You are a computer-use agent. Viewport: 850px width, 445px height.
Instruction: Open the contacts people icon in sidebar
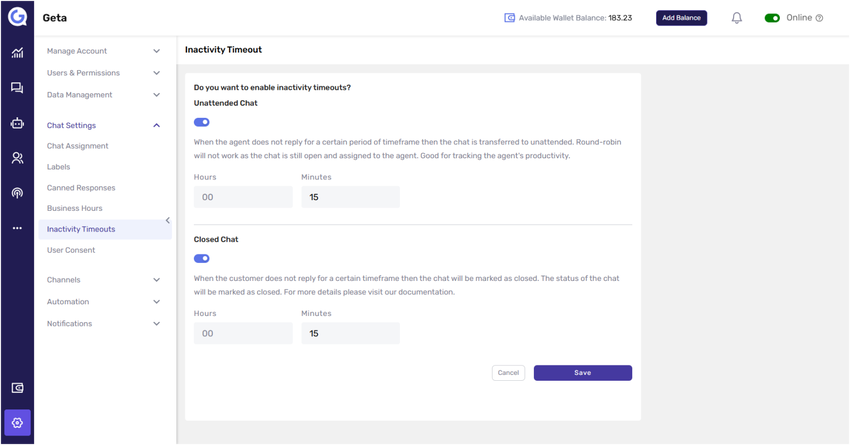click(17, 158)
